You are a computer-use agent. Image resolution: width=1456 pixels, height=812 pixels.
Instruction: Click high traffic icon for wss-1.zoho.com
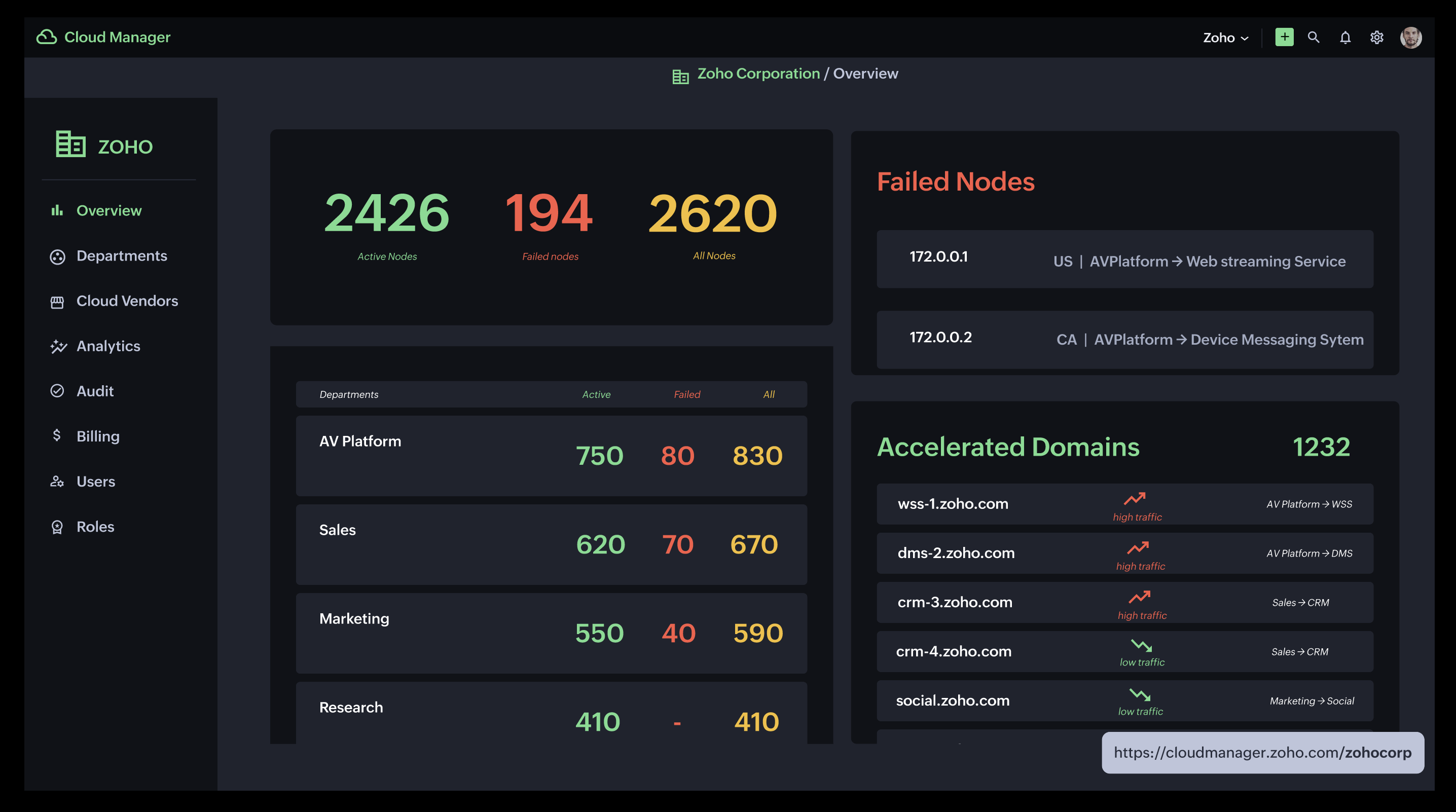pyautogui.click(x=1134, y=498)
